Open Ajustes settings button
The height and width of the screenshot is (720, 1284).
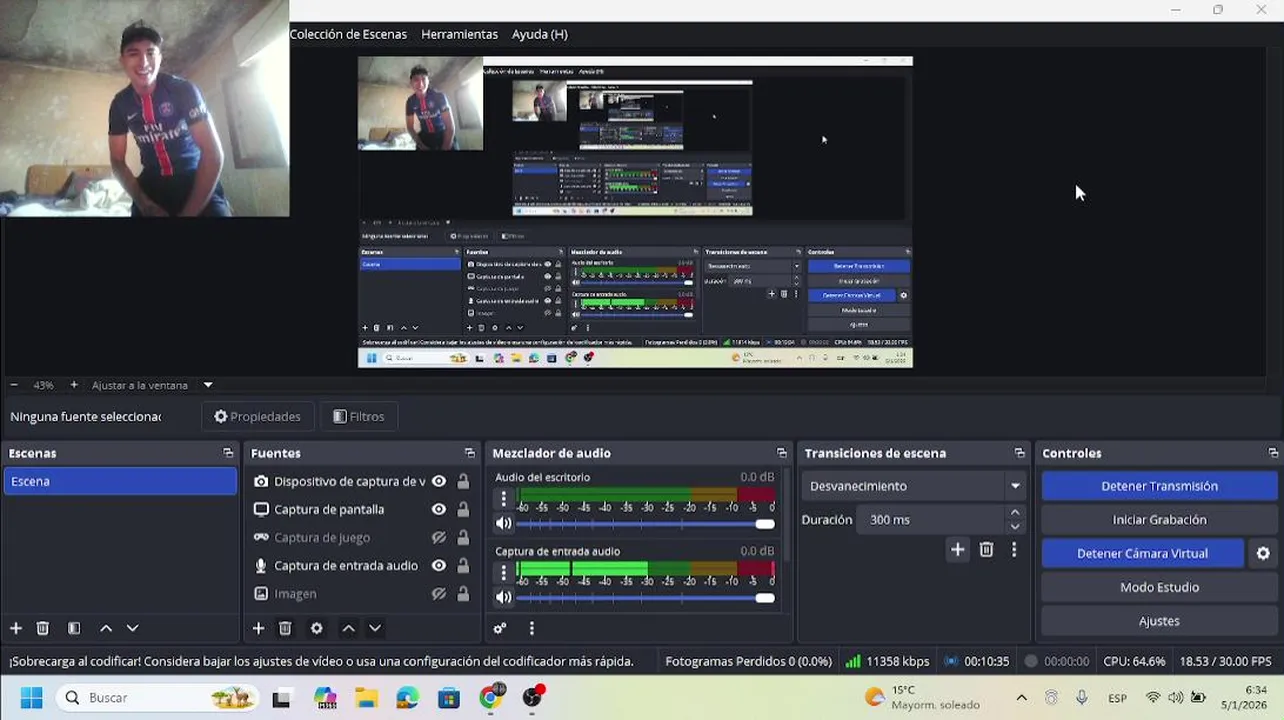click(x=1159, y=621)
